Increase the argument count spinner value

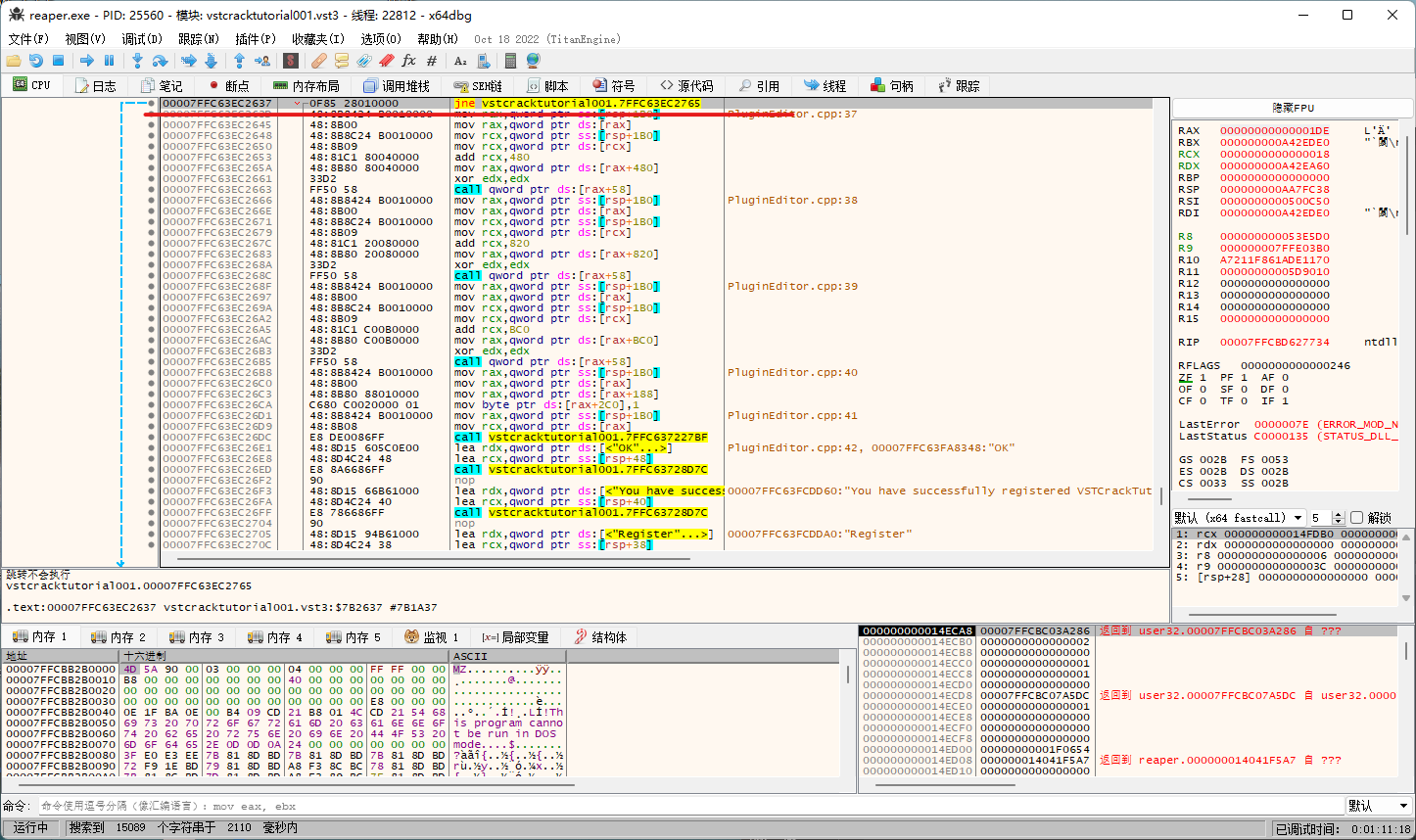pyautogui.click(x=1340, y=514)
